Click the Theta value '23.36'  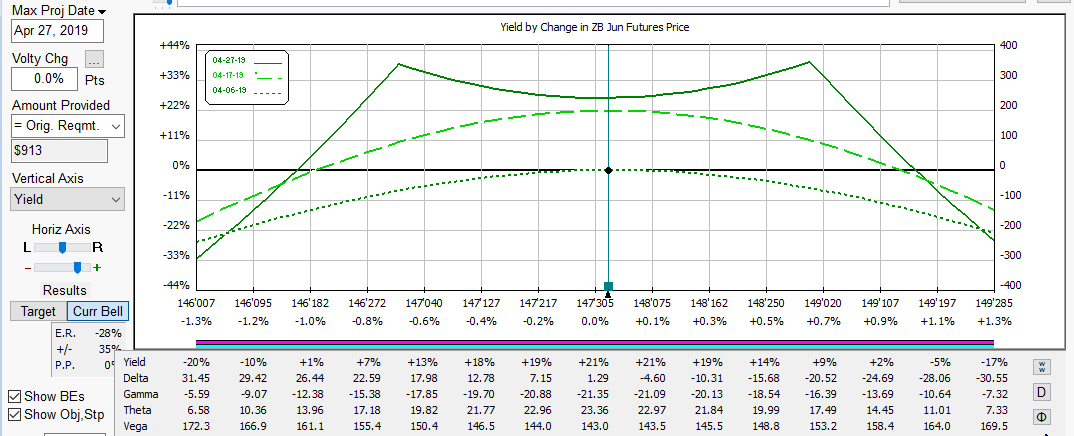pos(595,411)
